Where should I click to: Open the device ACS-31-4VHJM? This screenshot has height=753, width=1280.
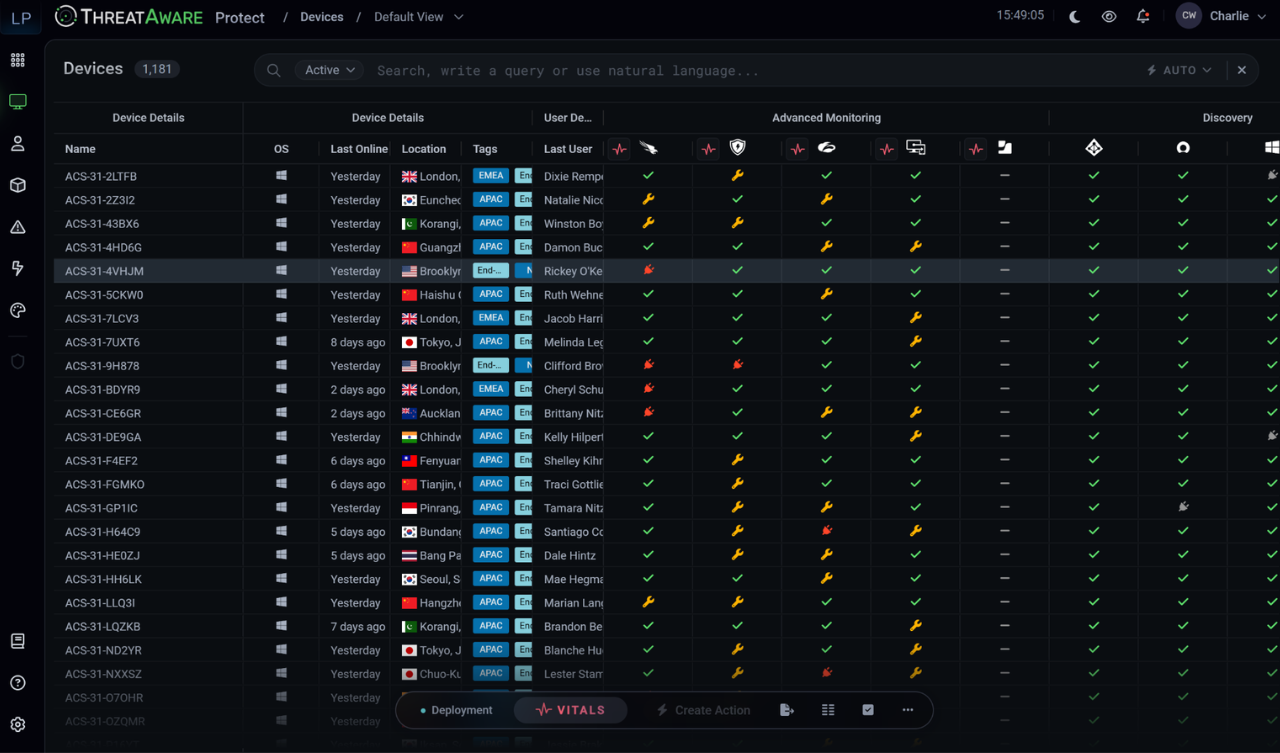tap(104, 271)
